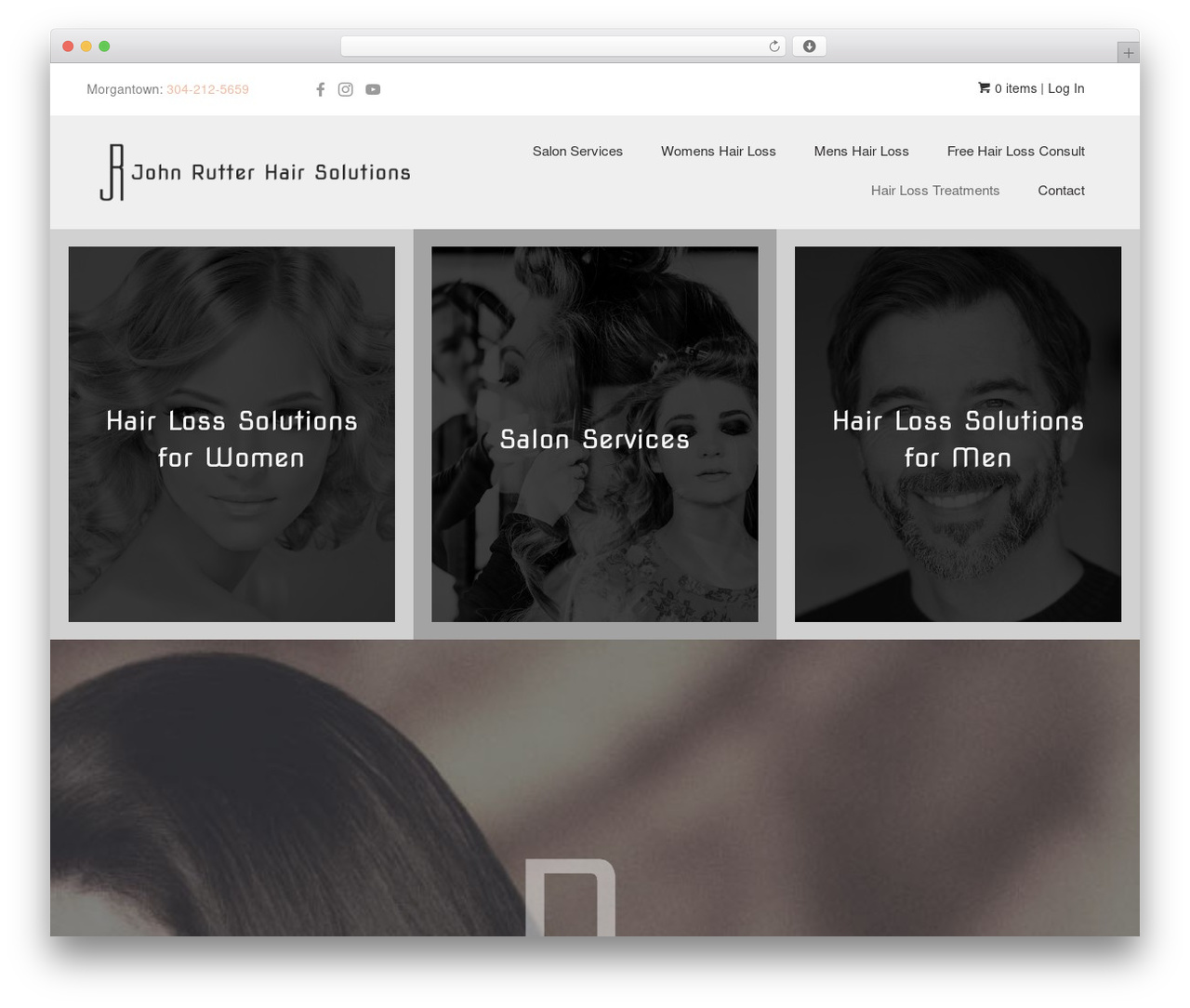The height and width of the screenshot is (1008, 1190).
Task: Click the browser downloads button
Action: (809, 46)
